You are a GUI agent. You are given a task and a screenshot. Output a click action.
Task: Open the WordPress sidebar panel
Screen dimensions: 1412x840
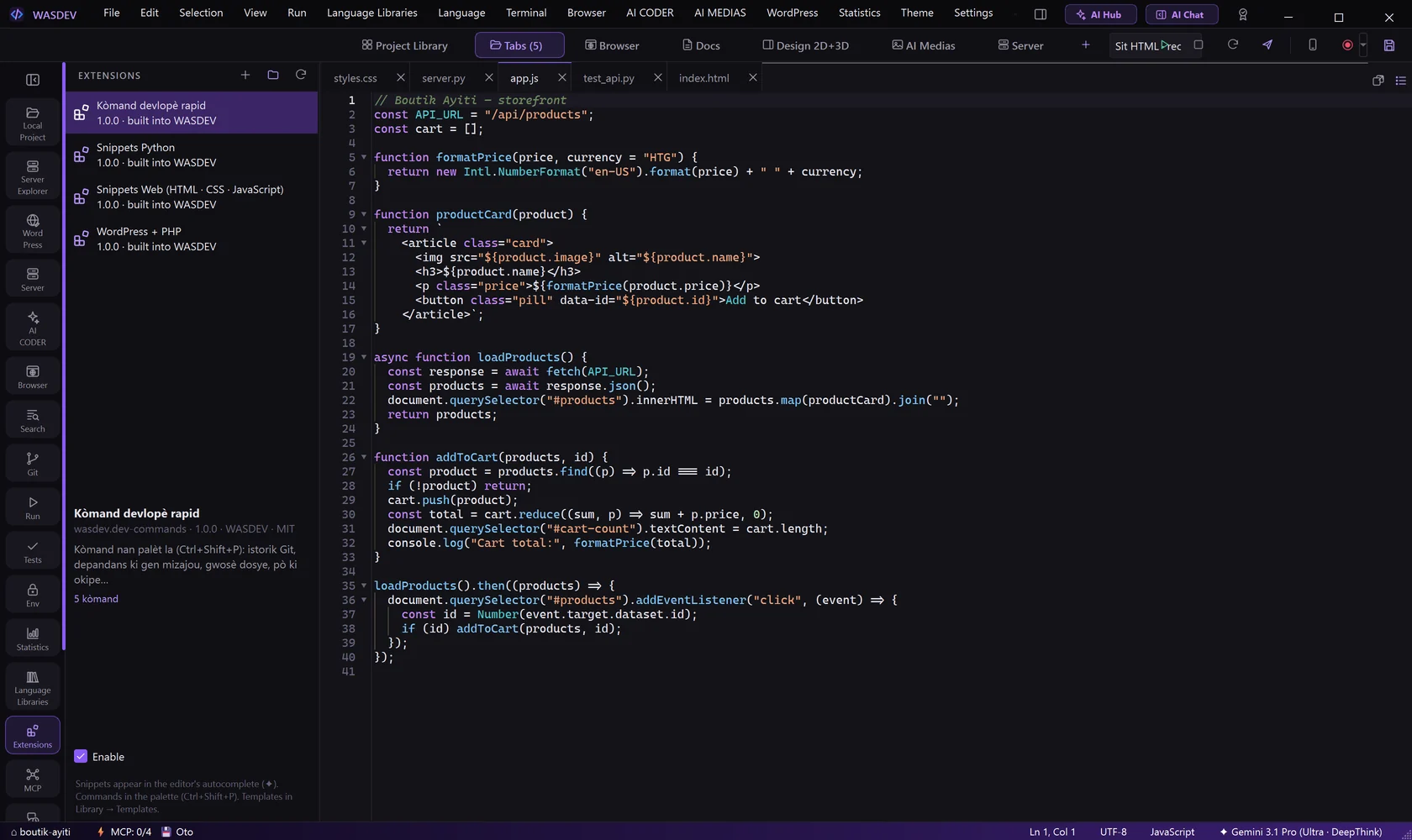[x=33, y=230]
